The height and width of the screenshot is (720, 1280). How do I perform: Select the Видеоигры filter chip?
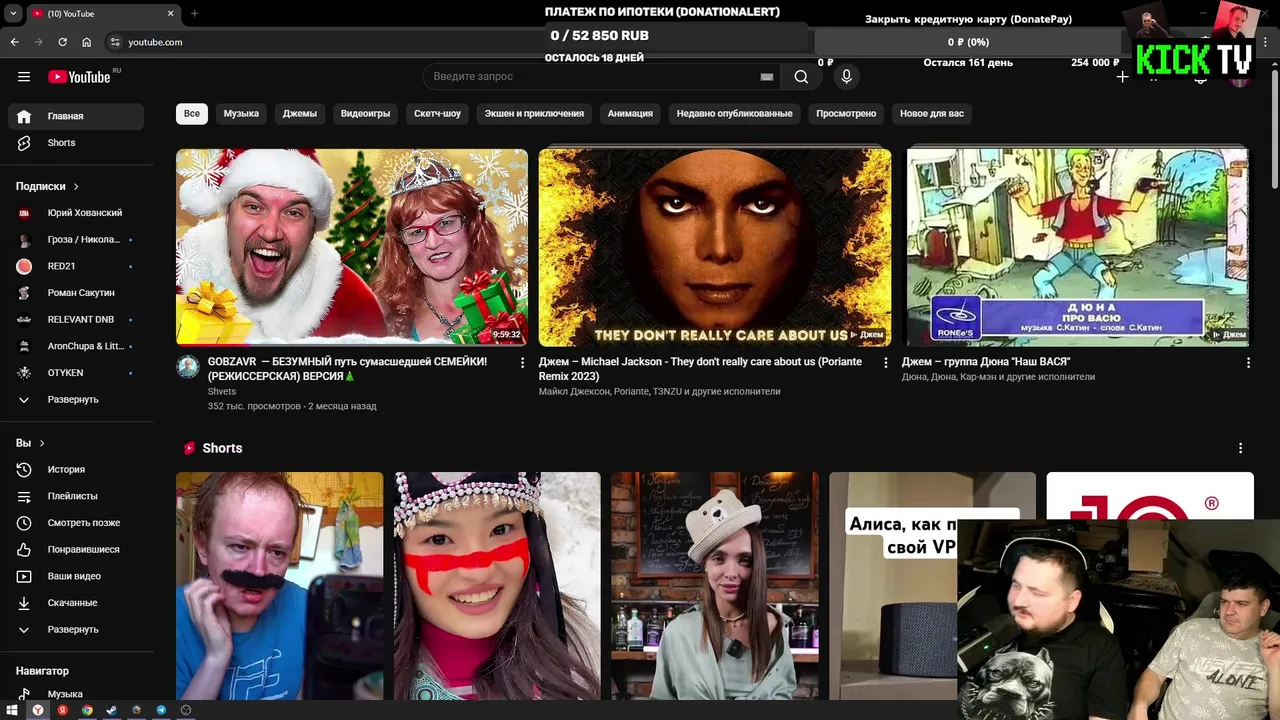[x=365, y=113]
